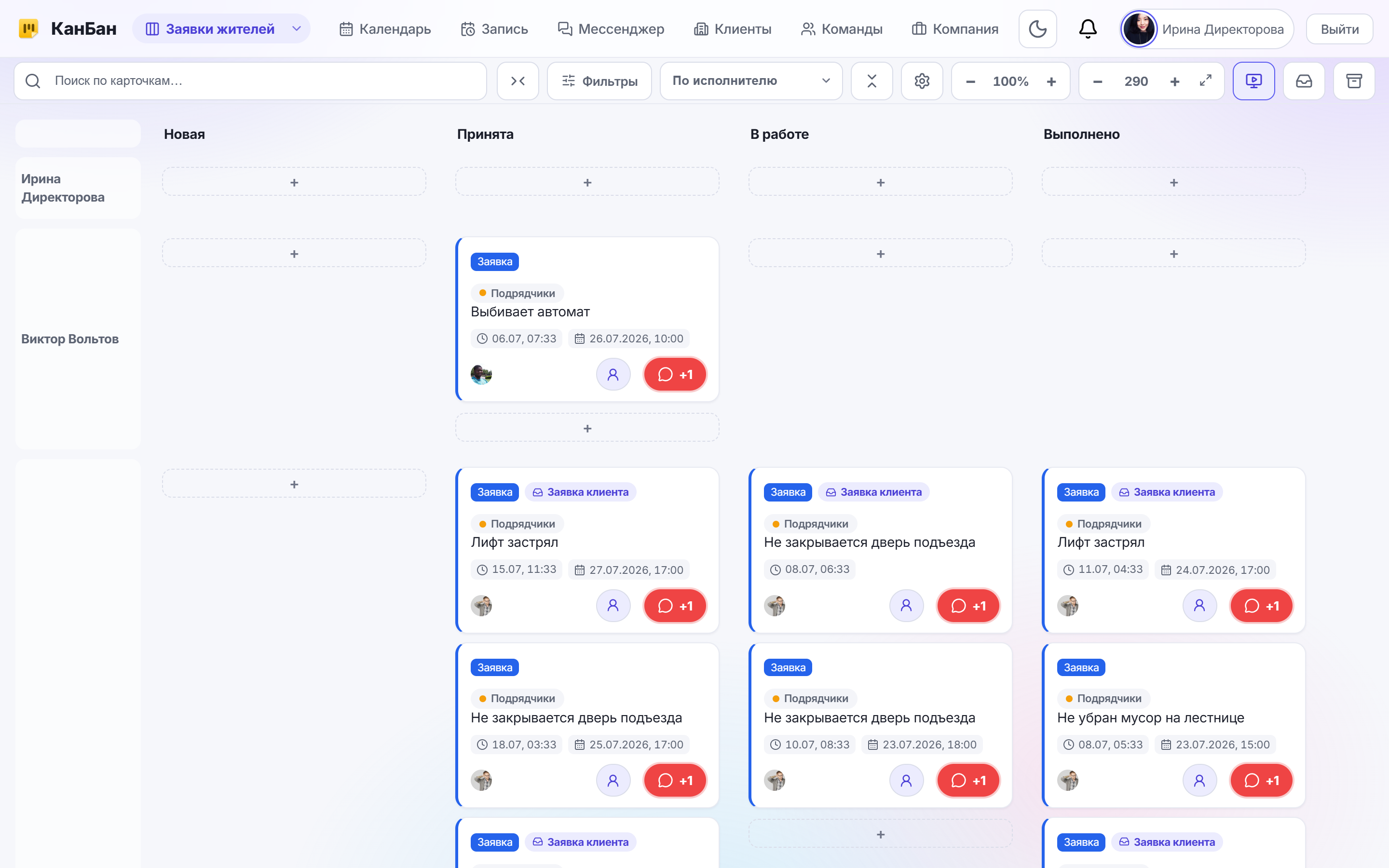1389x868 pixels.
Task: Toggle dark mode moon icon
Action: (1037, 29)
